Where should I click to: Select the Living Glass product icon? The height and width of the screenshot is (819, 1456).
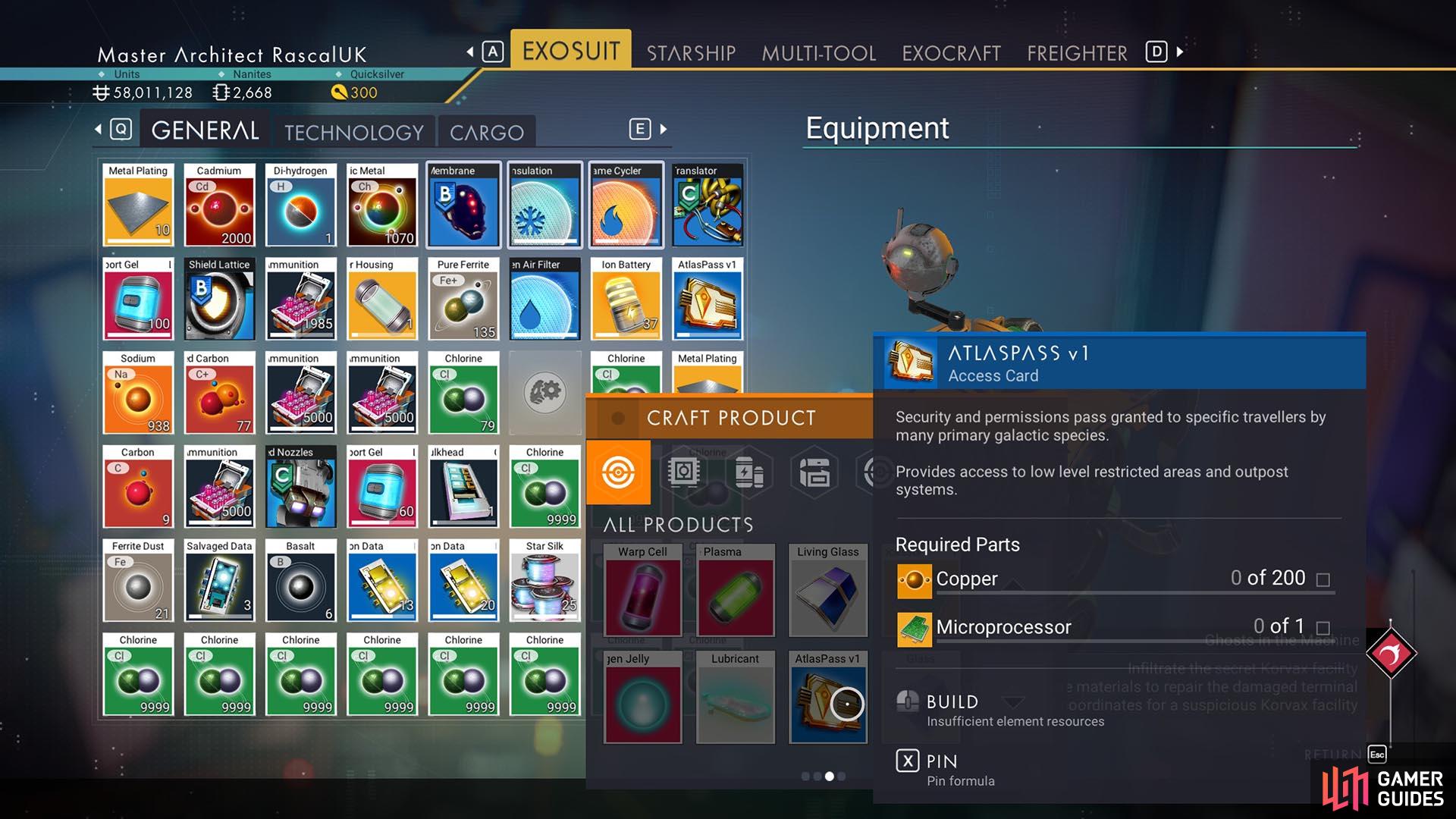[827, 591]
